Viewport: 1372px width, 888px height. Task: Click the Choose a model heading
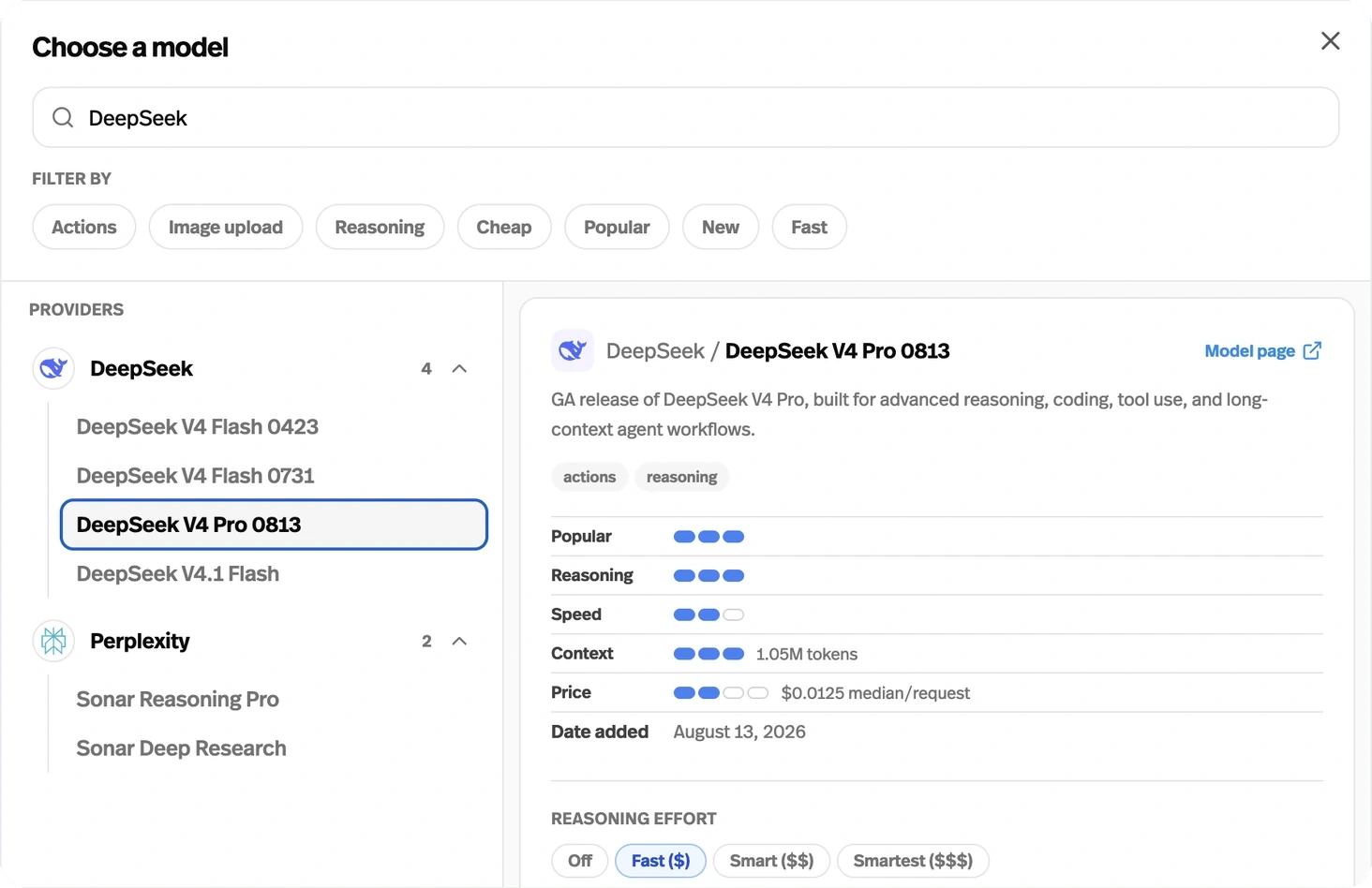(130, 47)
